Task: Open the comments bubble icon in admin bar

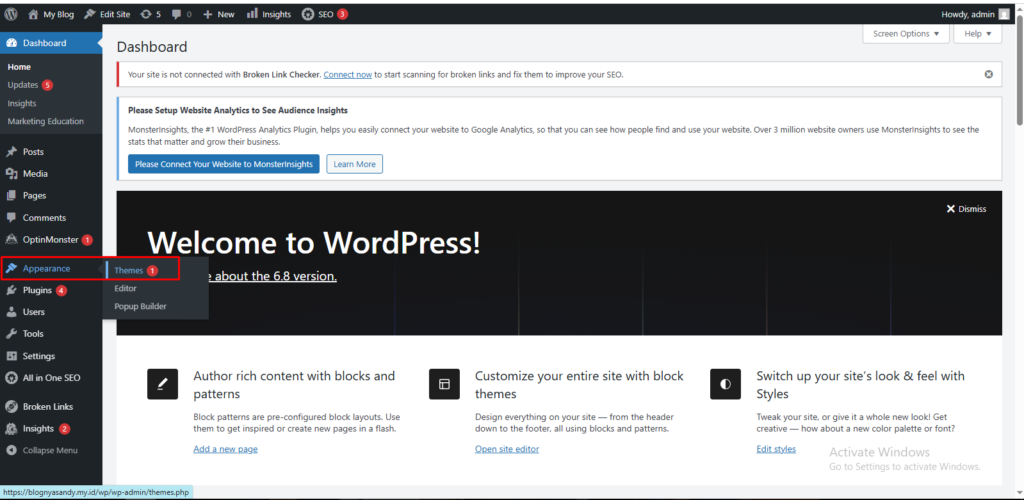Action: 176,14
